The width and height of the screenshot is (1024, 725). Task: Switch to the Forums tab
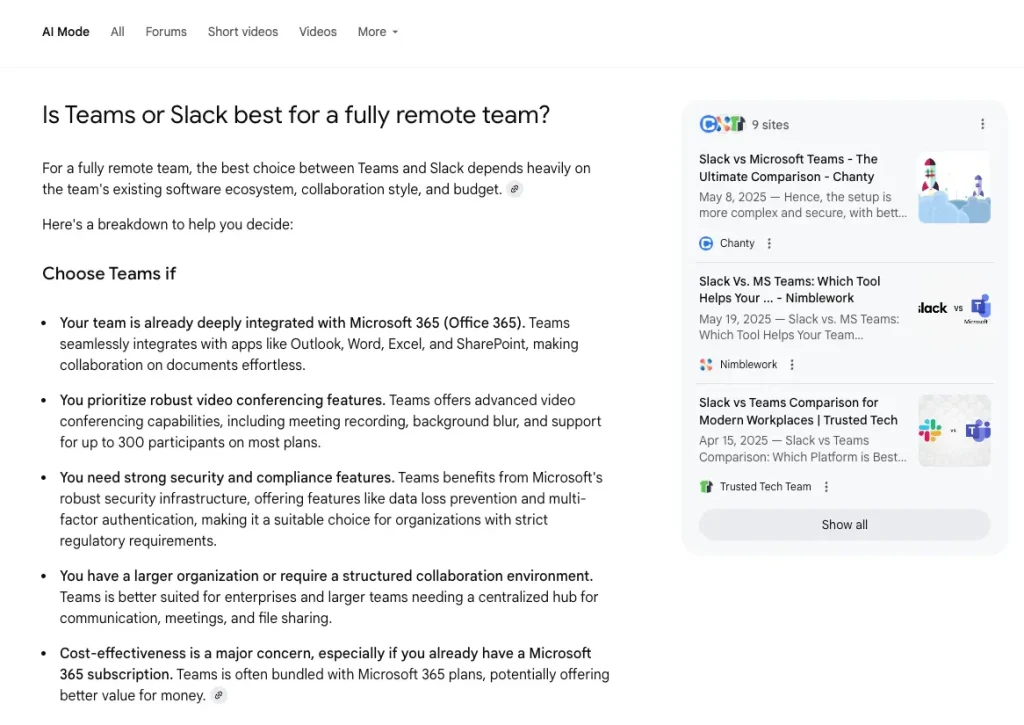pyautogui.click(x=166, y=31)
